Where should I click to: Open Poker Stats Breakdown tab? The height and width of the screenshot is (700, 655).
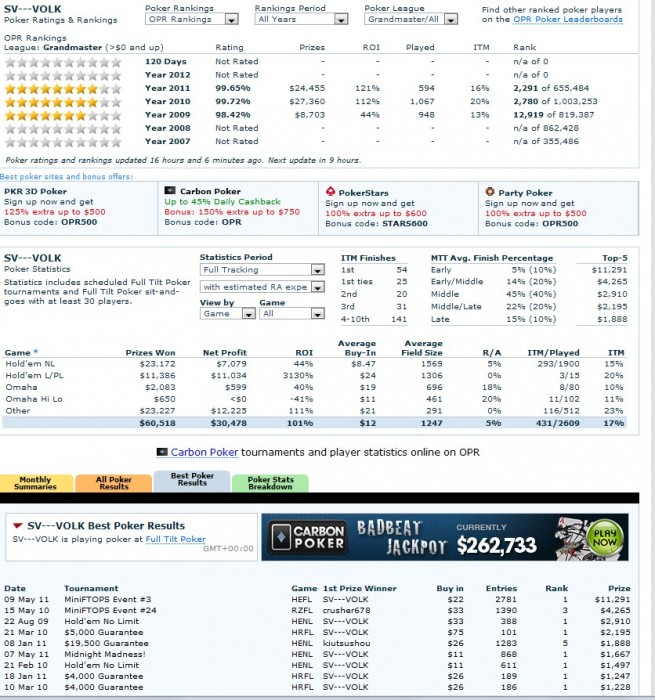270,483
